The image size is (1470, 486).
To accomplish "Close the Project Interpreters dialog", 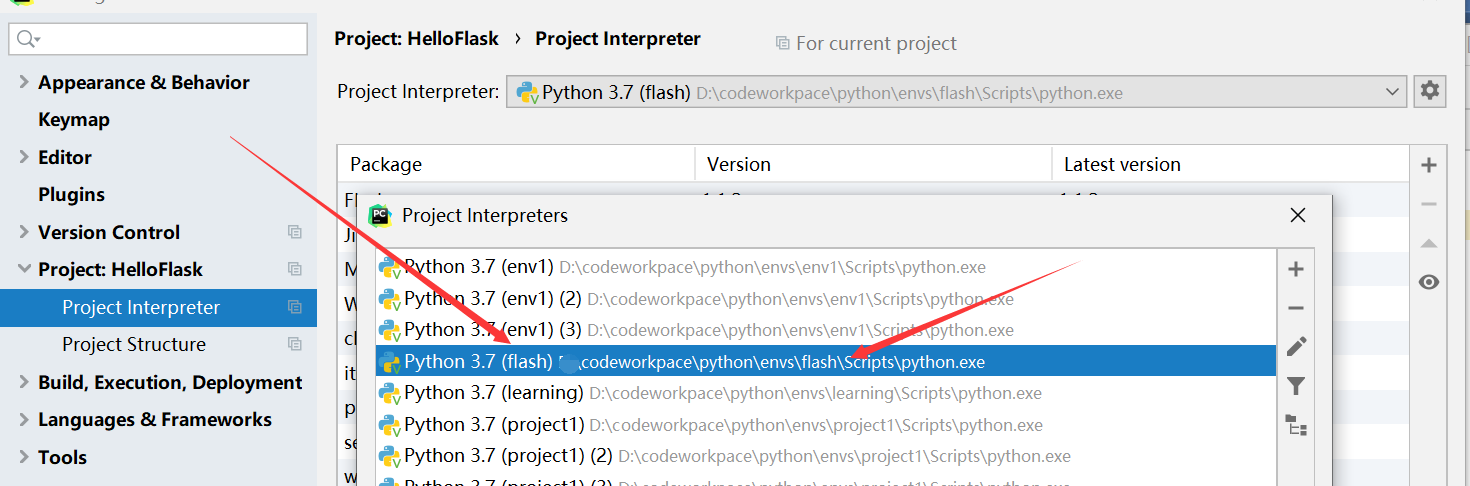I will [1298, 215].
